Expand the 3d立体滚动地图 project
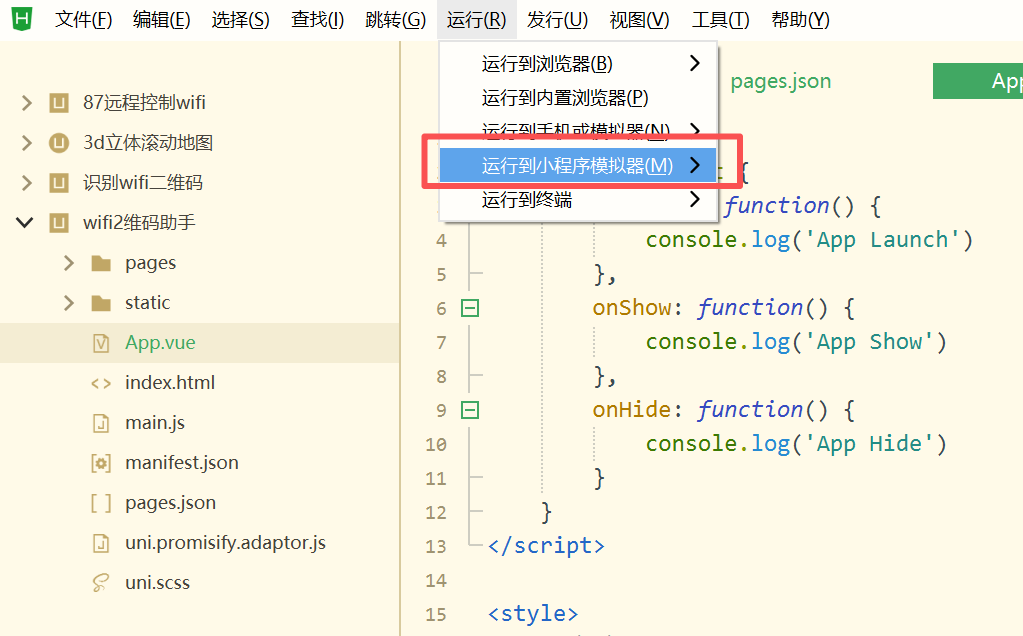This screenshot has width=1023, height=636. point(26,143)
